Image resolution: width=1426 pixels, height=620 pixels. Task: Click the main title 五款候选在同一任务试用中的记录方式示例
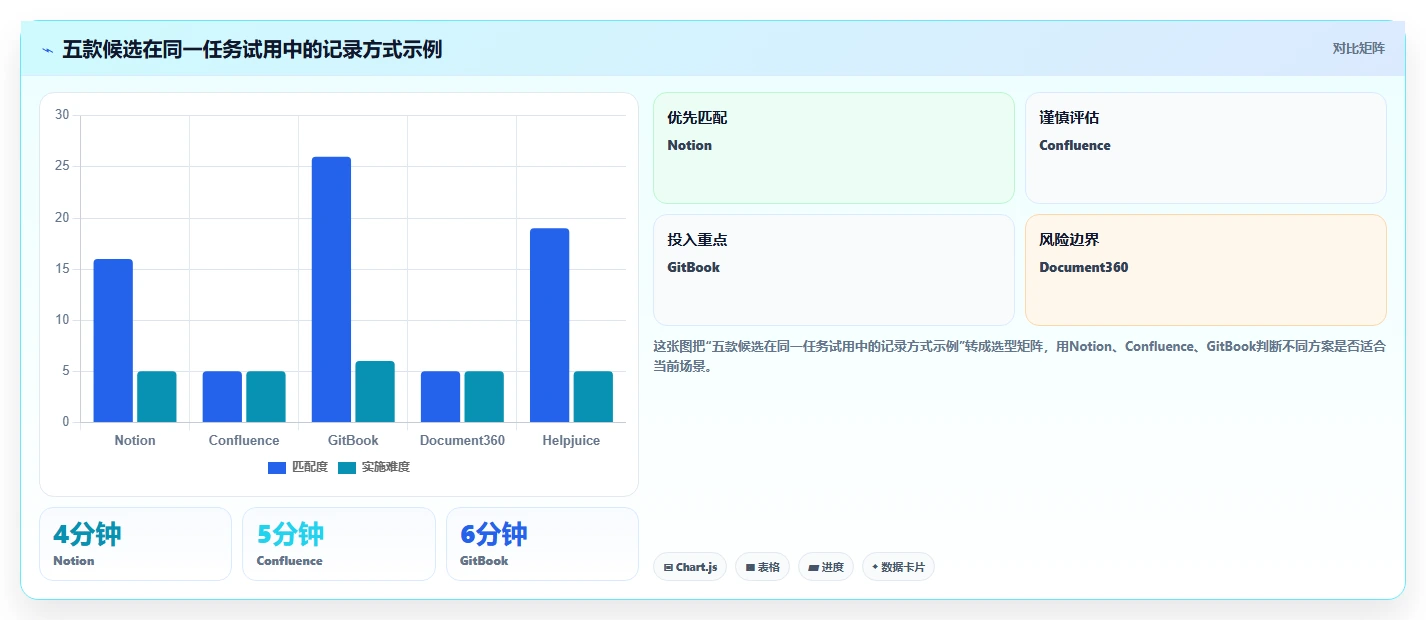(x=252, y=49)
